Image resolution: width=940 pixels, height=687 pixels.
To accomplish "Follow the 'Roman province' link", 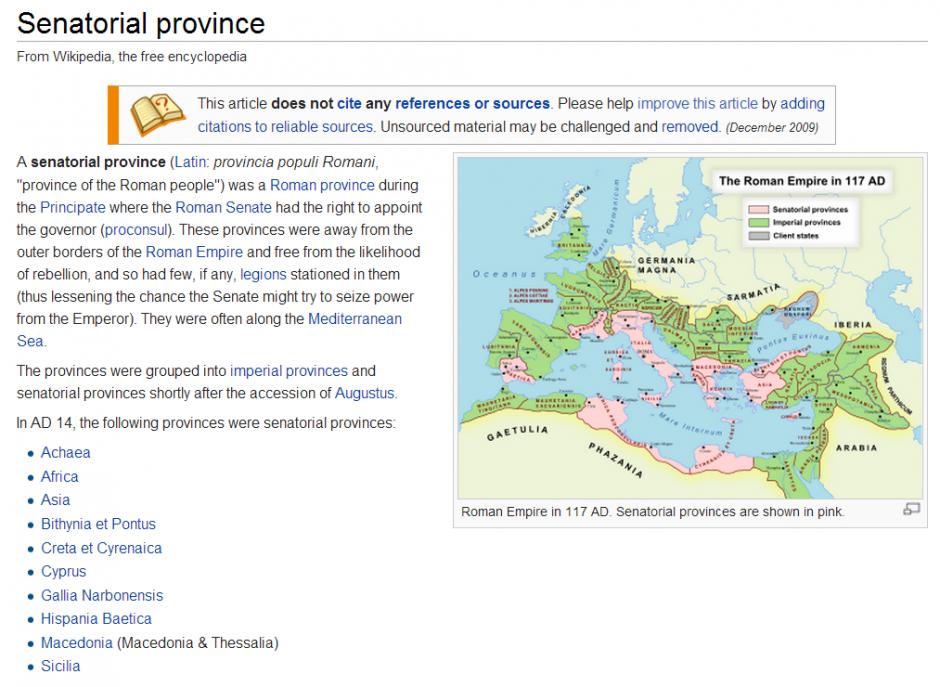I will (322, 185).
